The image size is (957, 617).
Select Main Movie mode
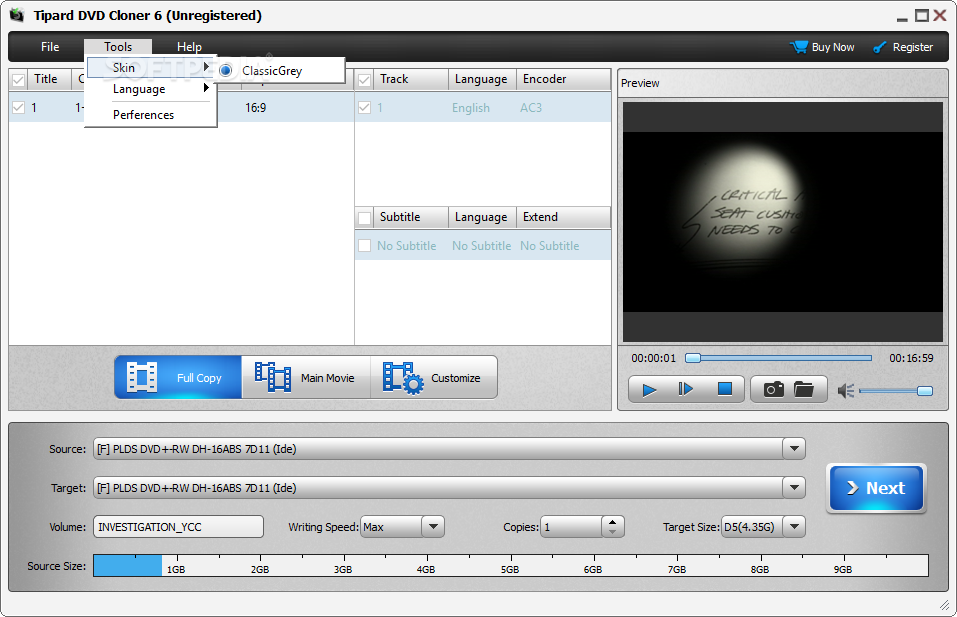(x=306, y=377)
